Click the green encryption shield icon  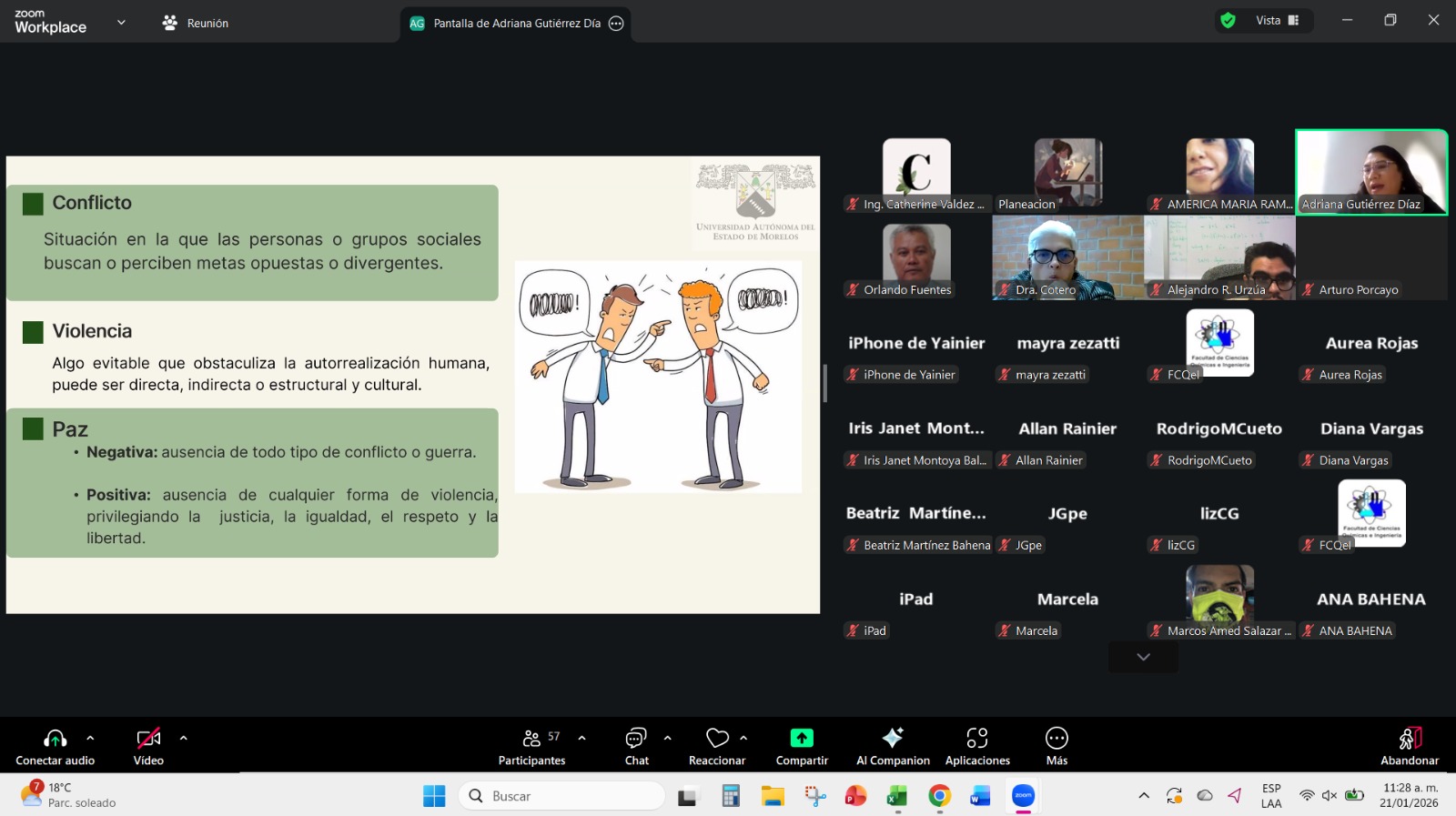(x=1228, y=20)
